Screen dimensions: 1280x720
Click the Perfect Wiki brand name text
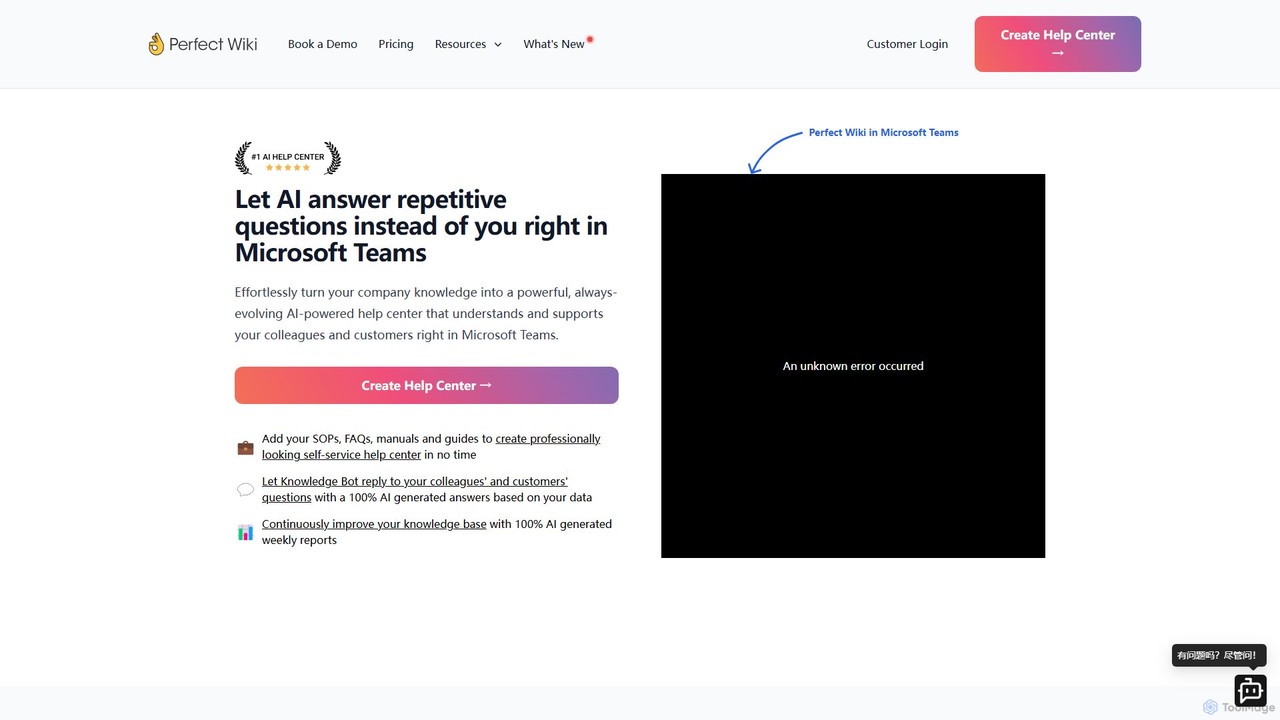coord(213,44)
